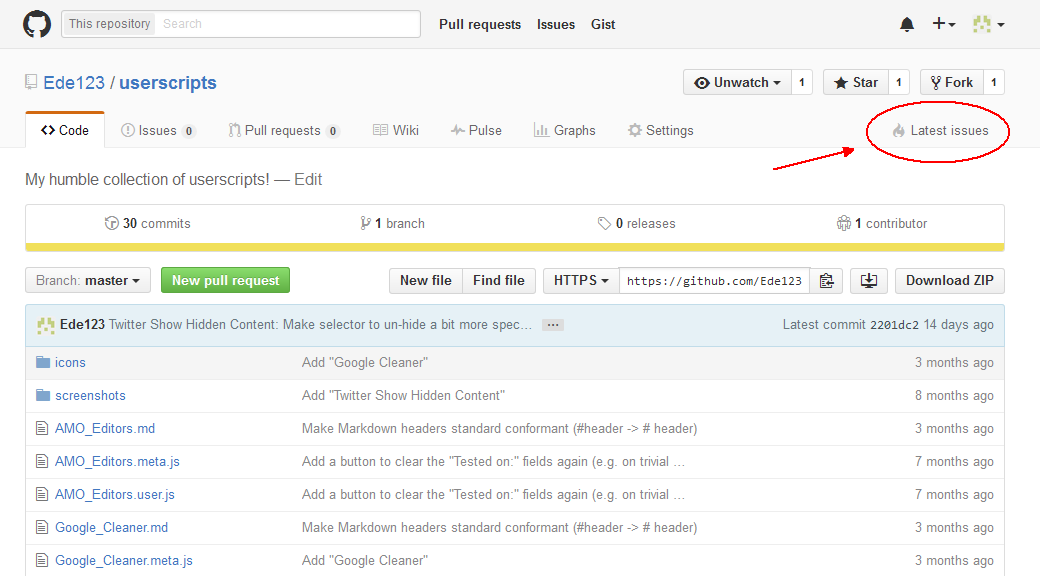
Task: Open Add "Twitter Show Hidden Content" commit
Action: tap(403, 396)
